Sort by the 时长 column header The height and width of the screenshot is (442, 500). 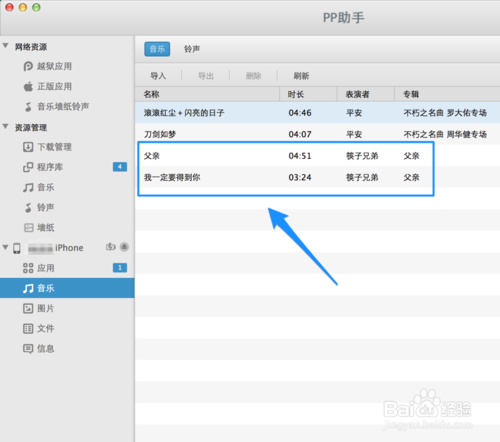pyautogui.click(x=308, y=94)
